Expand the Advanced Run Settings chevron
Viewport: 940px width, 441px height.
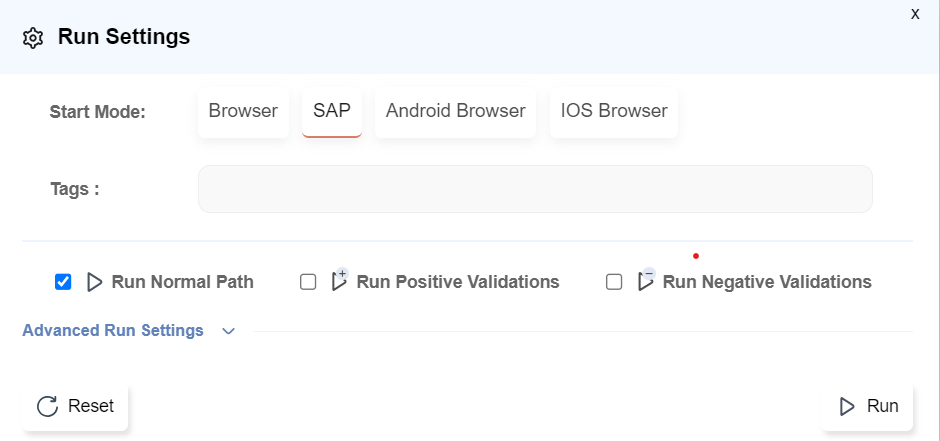(x=228, y=331)
